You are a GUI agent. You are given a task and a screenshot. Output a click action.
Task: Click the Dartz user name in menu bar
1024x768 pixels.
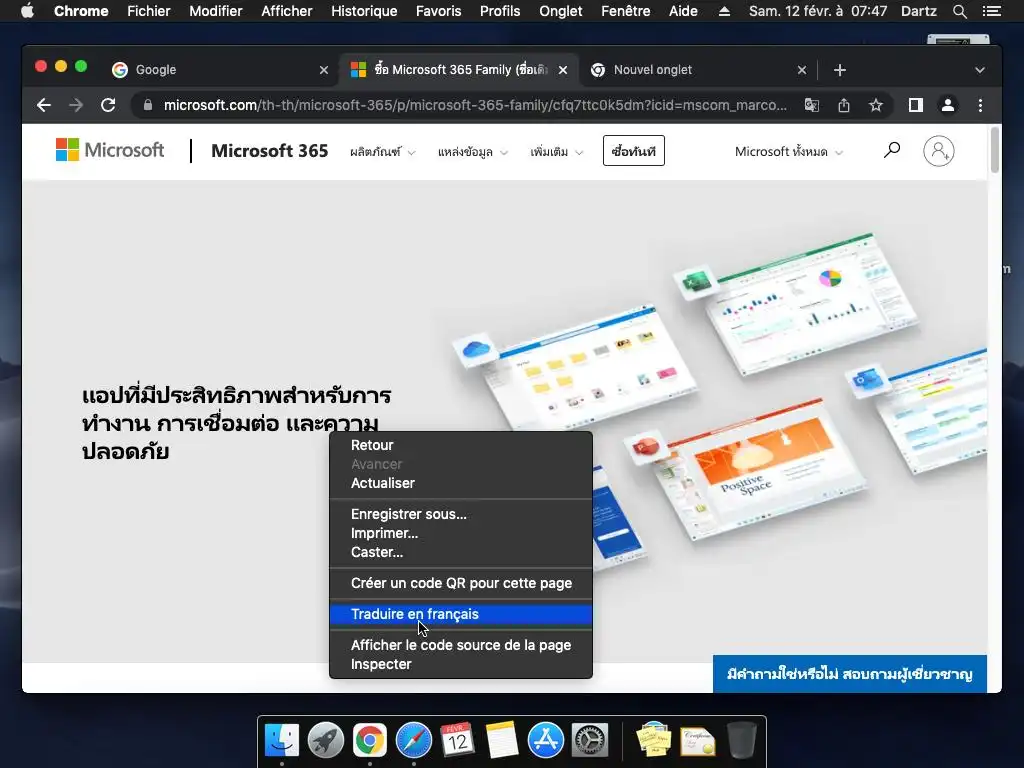pos(918,11)
